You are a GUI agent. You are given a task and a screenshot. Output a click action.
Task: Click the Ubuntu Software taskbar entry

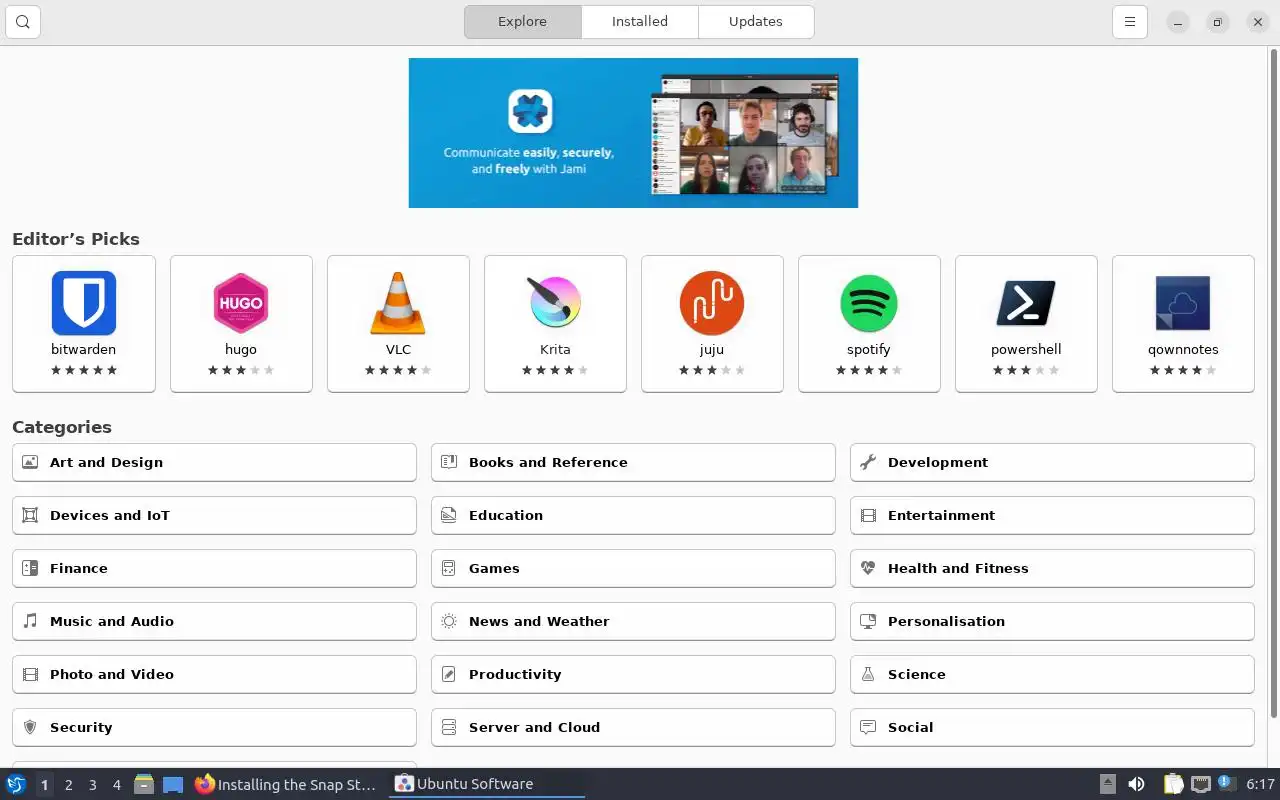tap(486, 784)
